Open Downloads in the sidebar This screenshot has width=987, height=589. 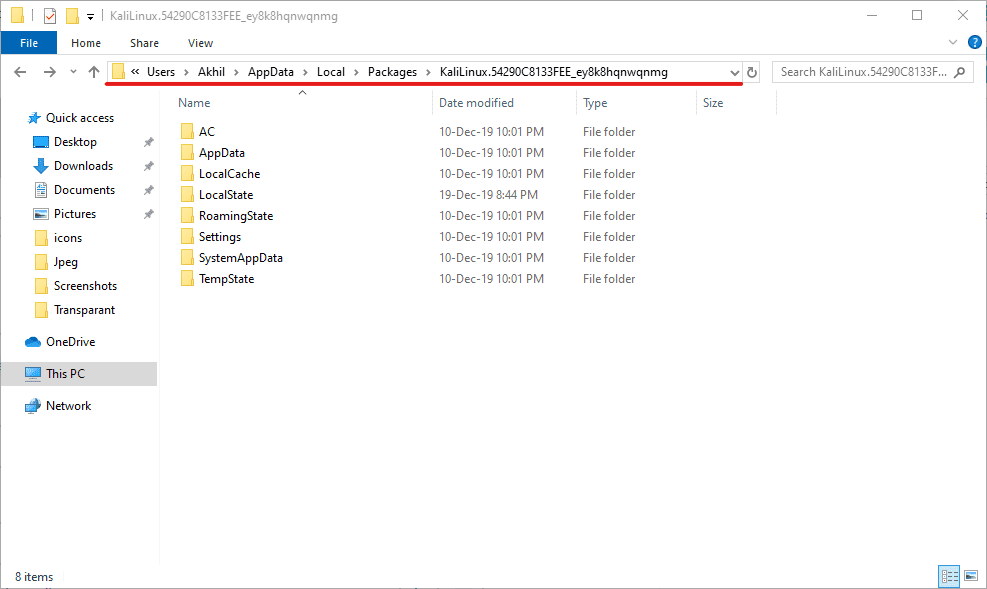84,165
